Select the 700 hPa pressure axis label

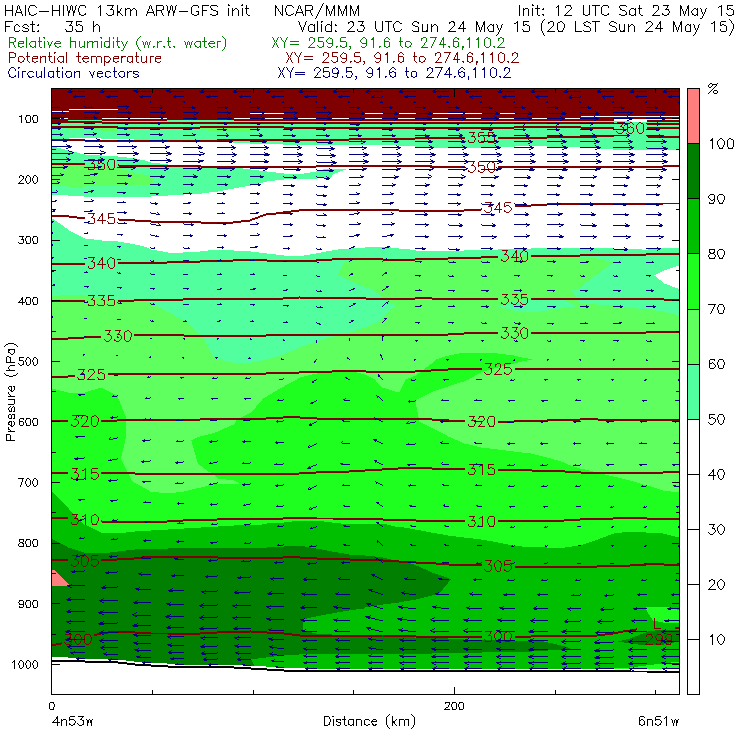click(x=28, y=482)
